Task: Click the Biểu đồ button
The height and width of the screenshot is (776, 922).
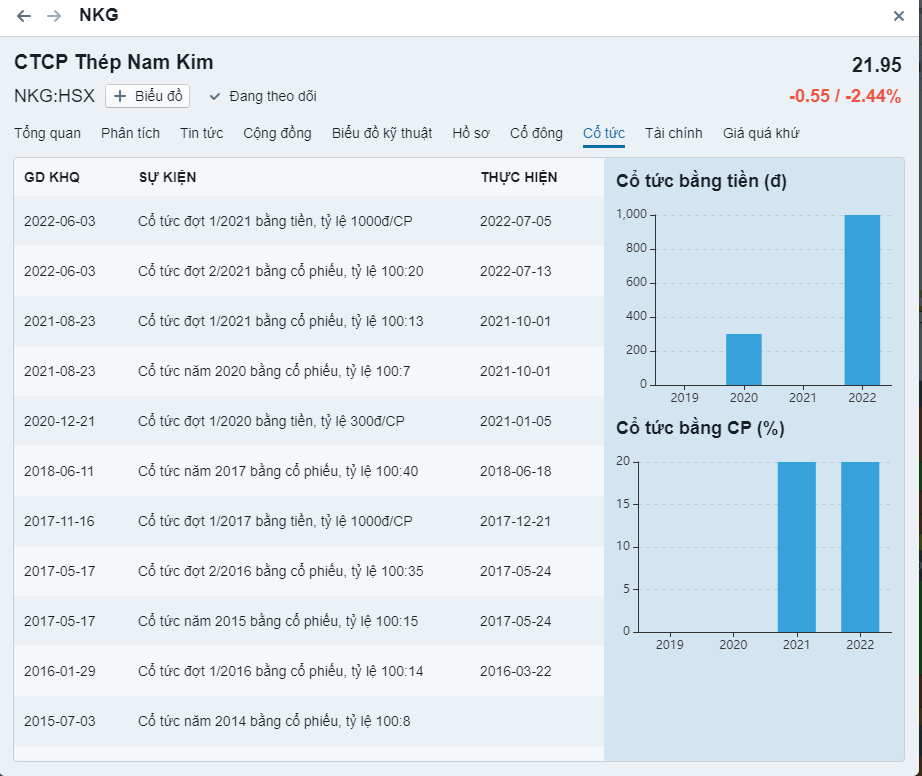Action: coord(147,96)
